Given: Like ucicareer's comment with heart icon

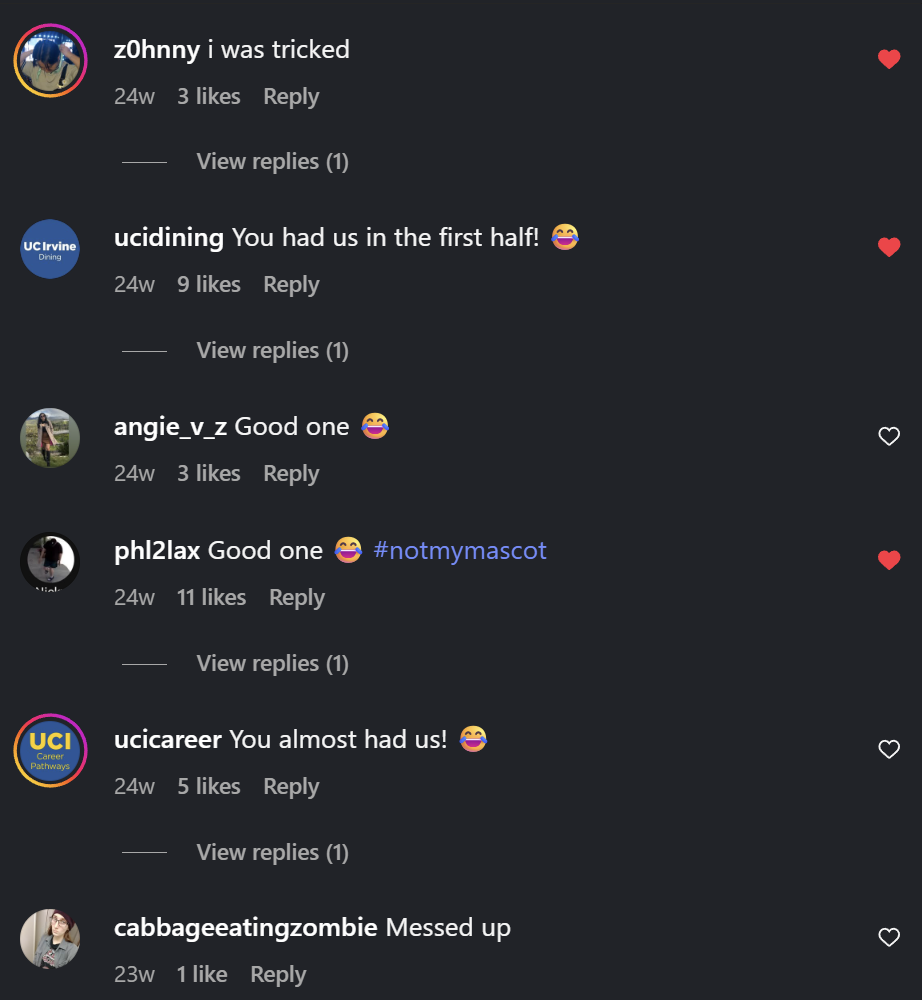Looking at the screenshot, I should click(889, 749).
